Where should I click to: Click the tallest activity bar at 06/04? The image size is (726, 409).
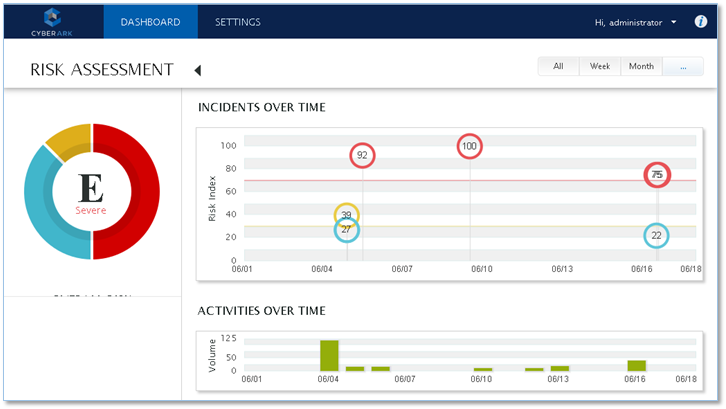click(329, 356)
